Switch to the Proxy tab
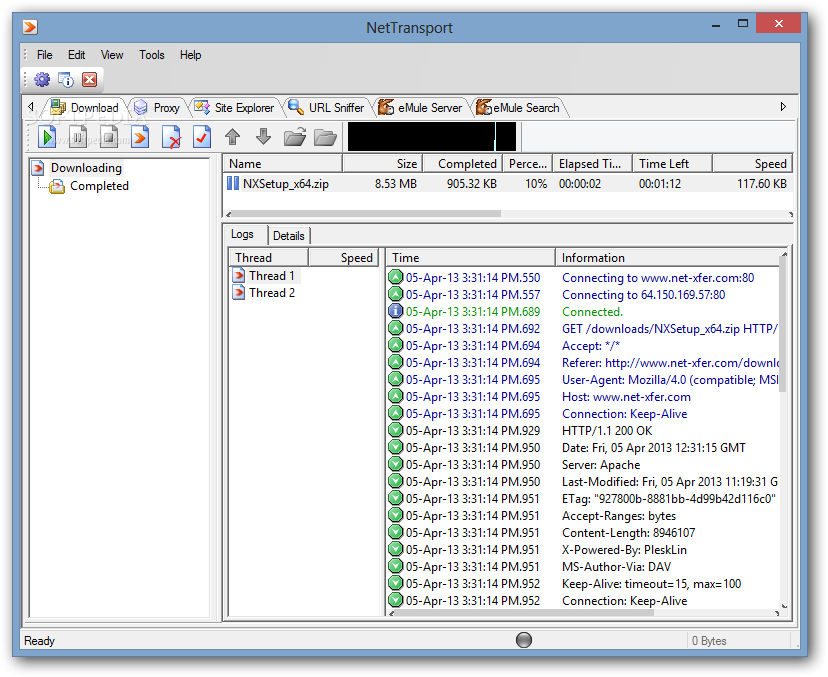This screenshot has height=677, width=828. 157,108
